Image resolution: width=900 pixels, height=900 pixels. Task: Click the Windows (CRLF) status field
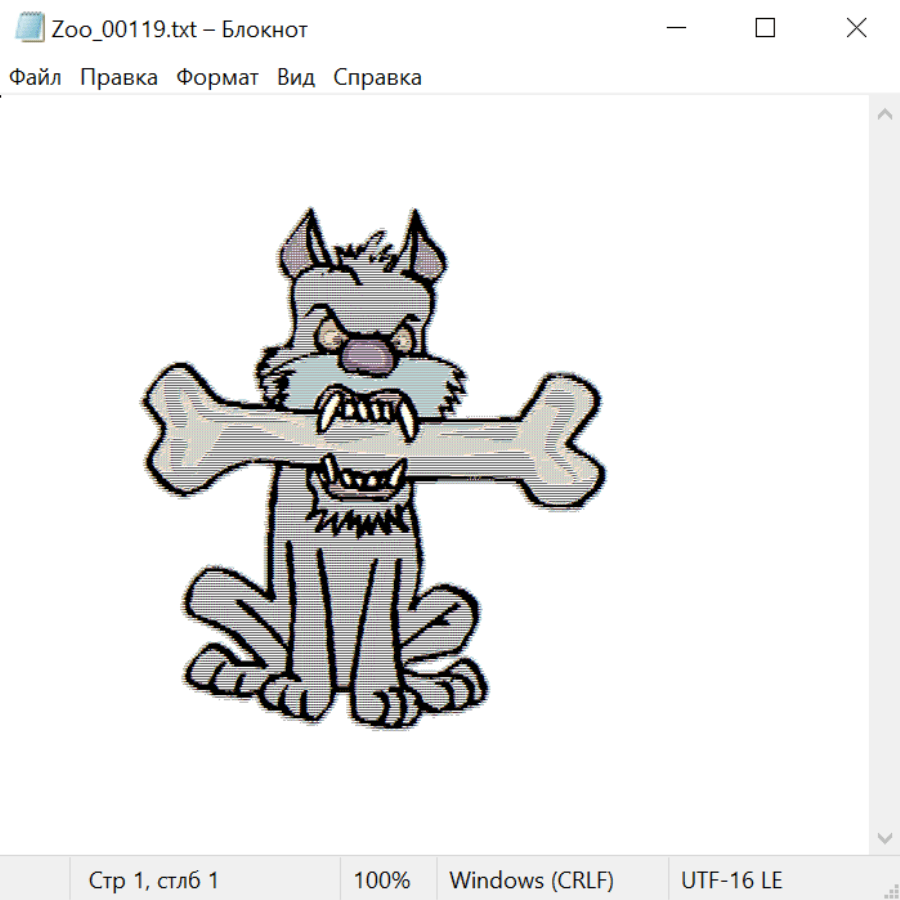click(x=531, y=880)
